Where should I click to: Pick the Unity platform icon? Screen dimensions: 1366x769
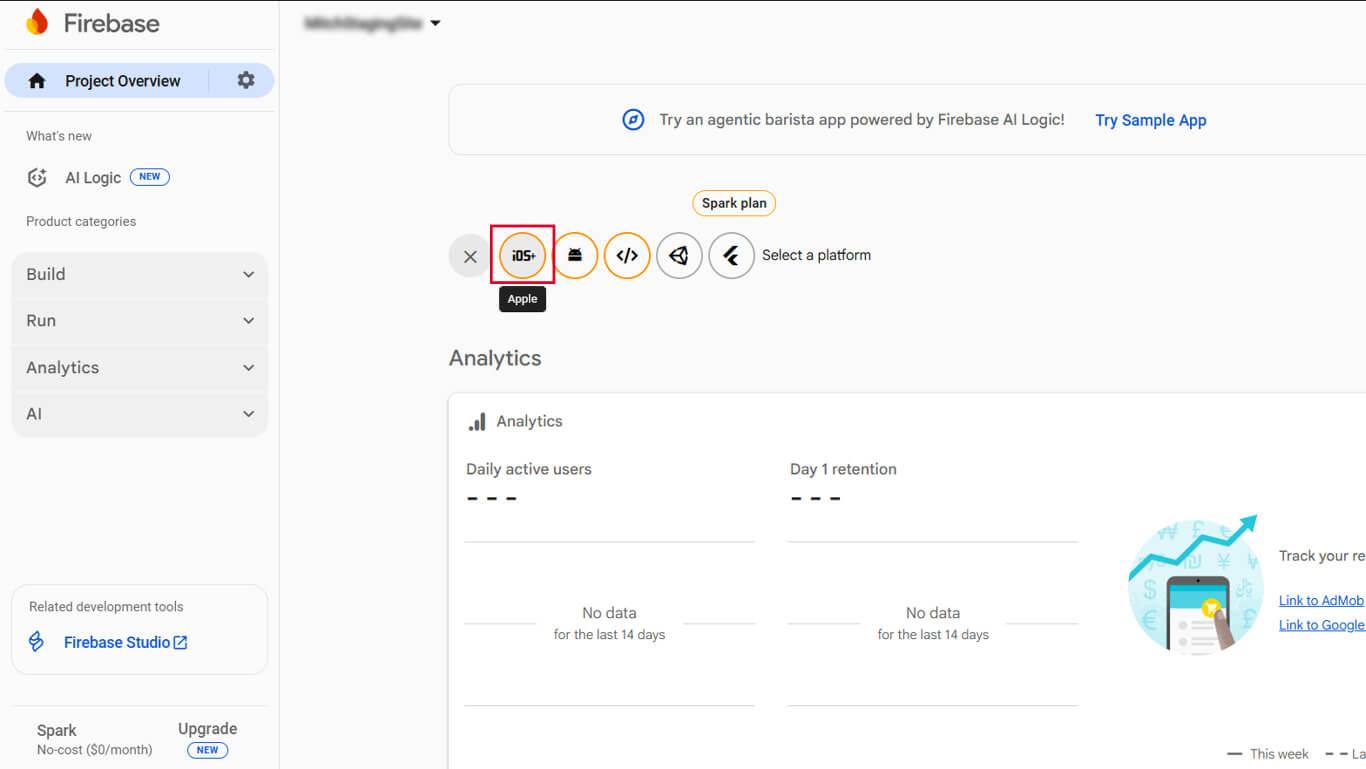pos(679,256)
